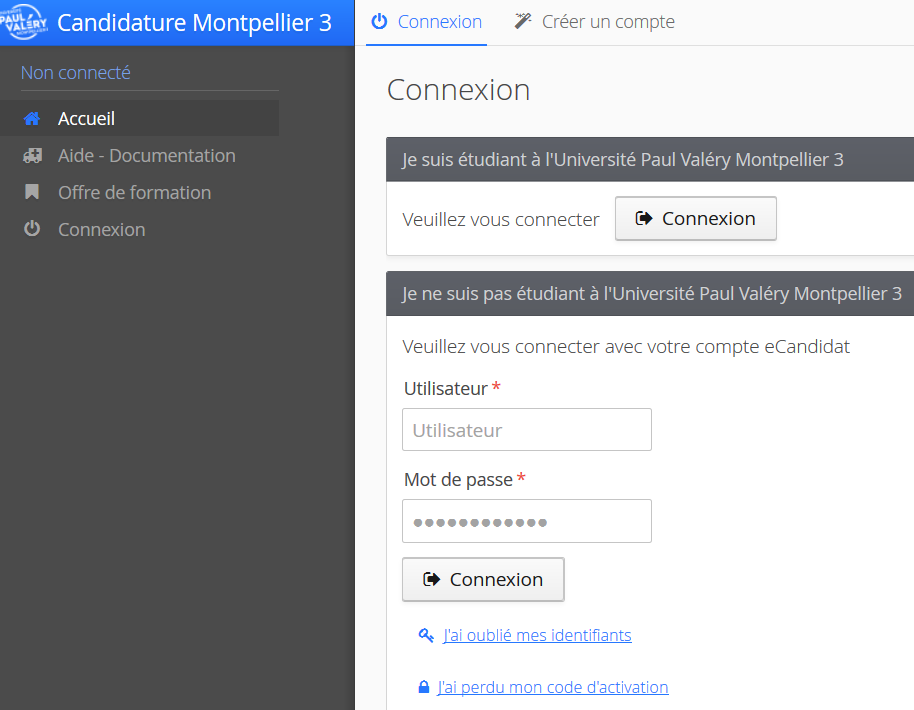Switch to the Connexion tab at top

[x=427, y=22]
